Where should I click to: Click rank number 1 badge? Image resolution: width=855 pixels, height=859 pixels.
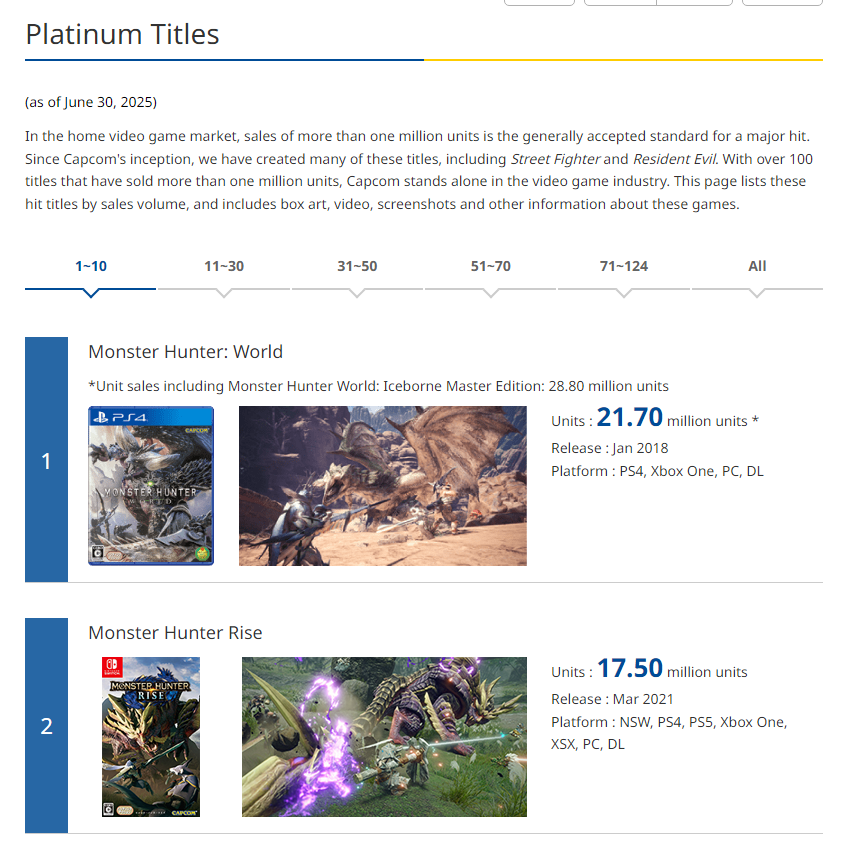[x=47, y=460]
